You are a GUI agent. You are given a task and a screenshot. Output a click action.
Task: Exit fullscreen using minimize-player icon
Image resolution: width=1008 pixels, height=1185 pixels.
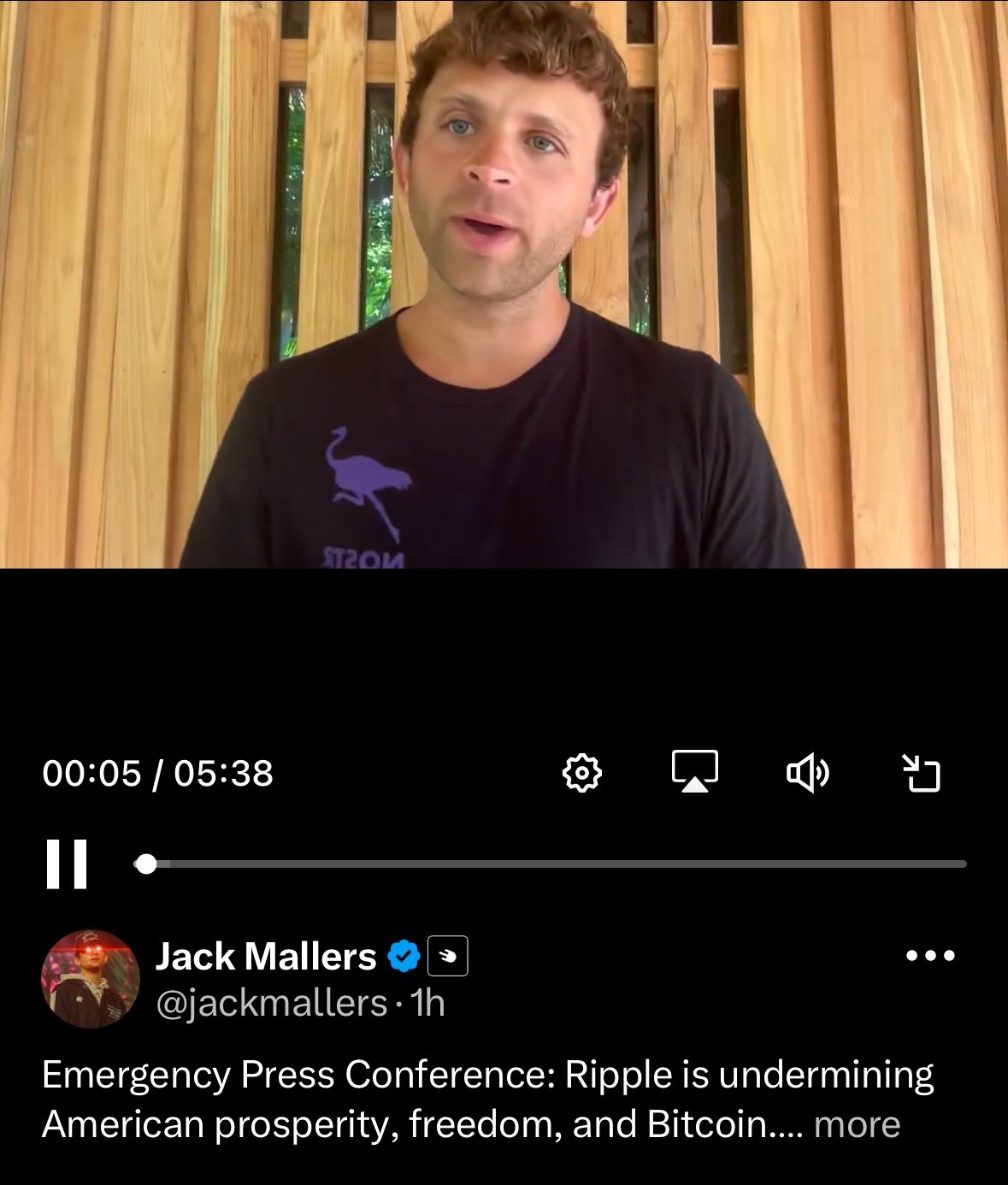click(x=922, y=773)
